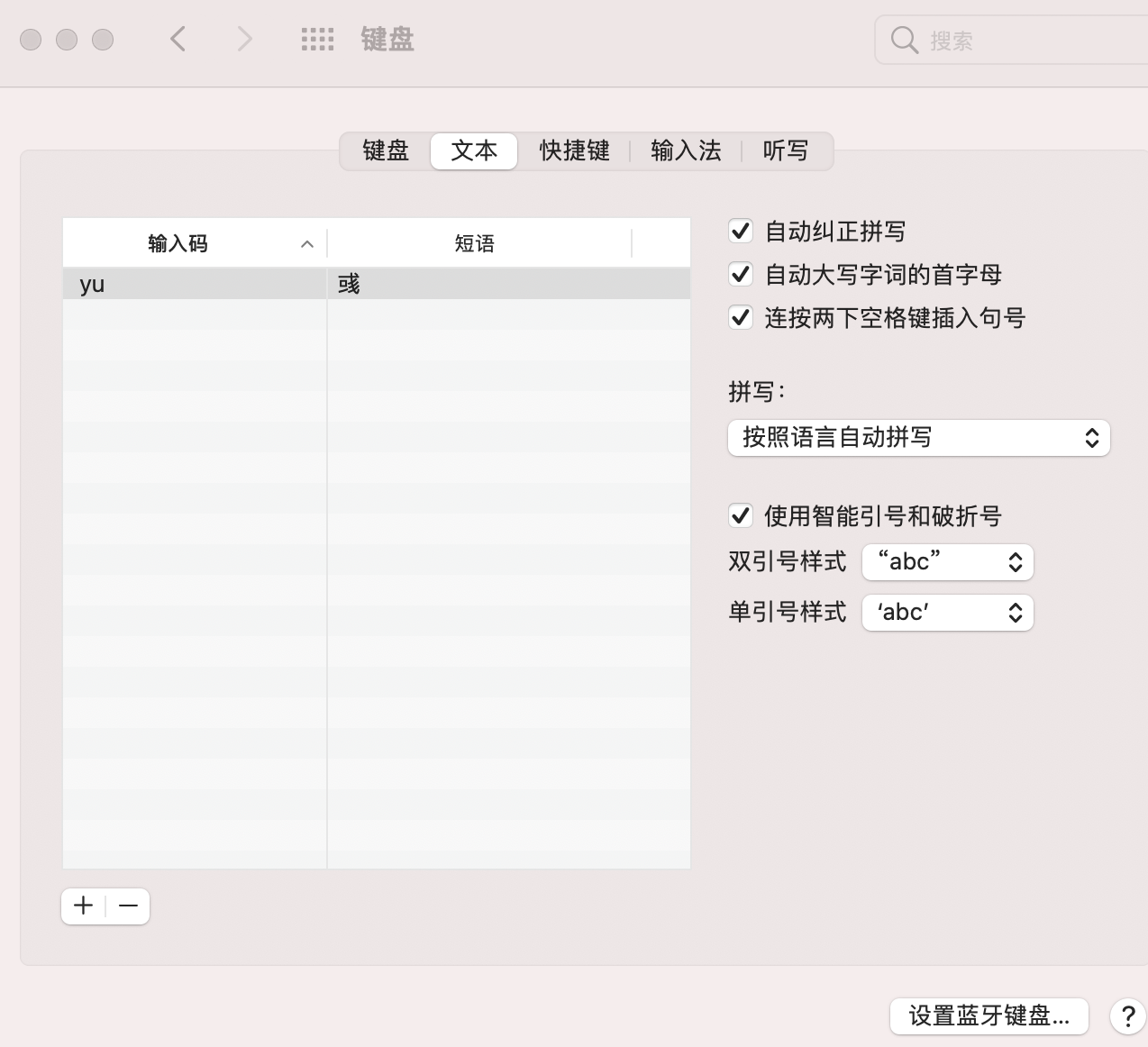Uncheck 自动大写字词的首字母 option
1148x1047 pixels.
point(741,275)
